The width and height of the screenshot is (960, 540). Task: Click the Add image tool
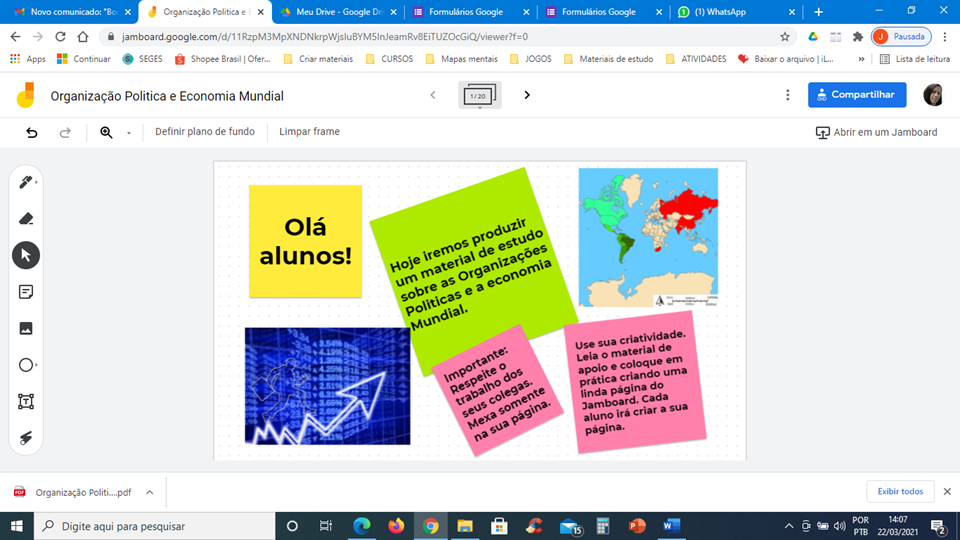point(26,328)
